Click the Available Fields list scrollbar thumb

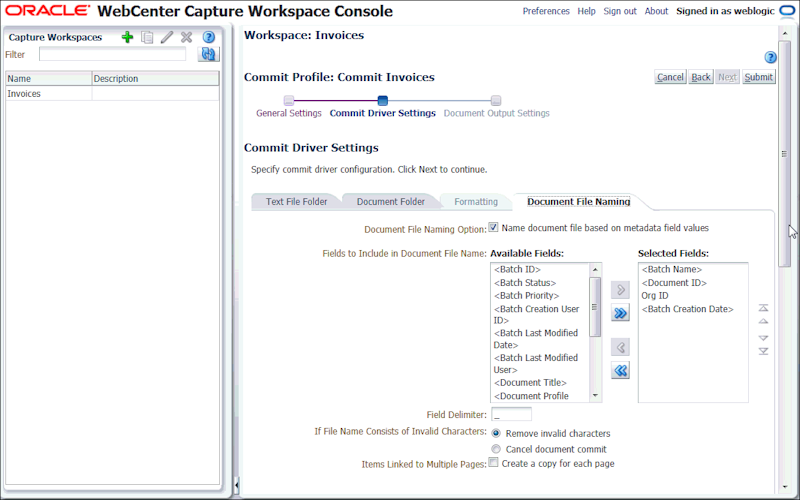[x=595, y=307]
